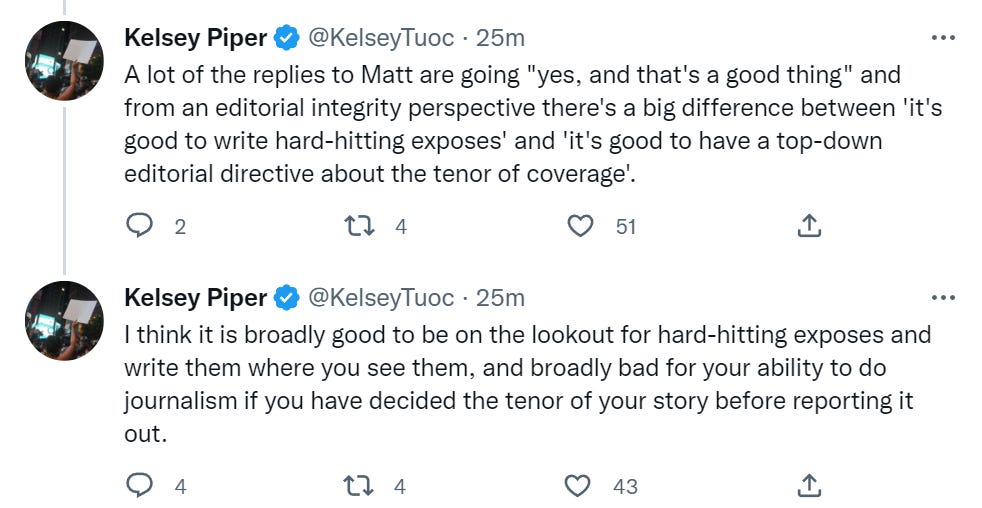This screenshot has width=982, height=508.
Task: Retweet the first tweet about editorial integrity
Action: click(x=358, y=227)
